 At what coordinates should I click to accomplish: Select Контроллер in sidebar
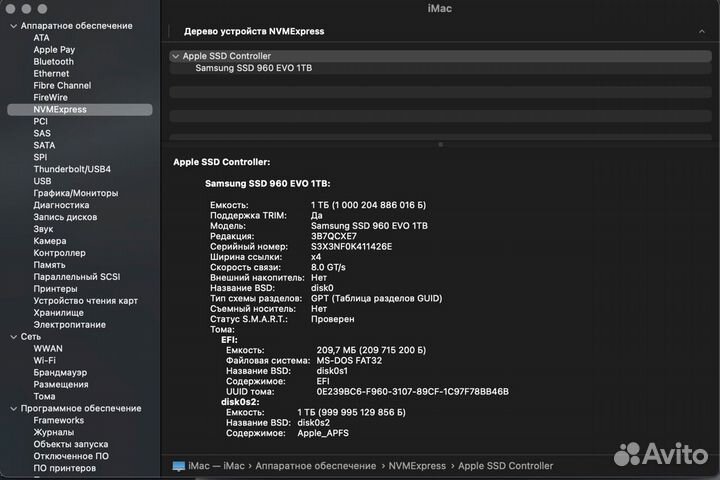[x=59, y=253]
